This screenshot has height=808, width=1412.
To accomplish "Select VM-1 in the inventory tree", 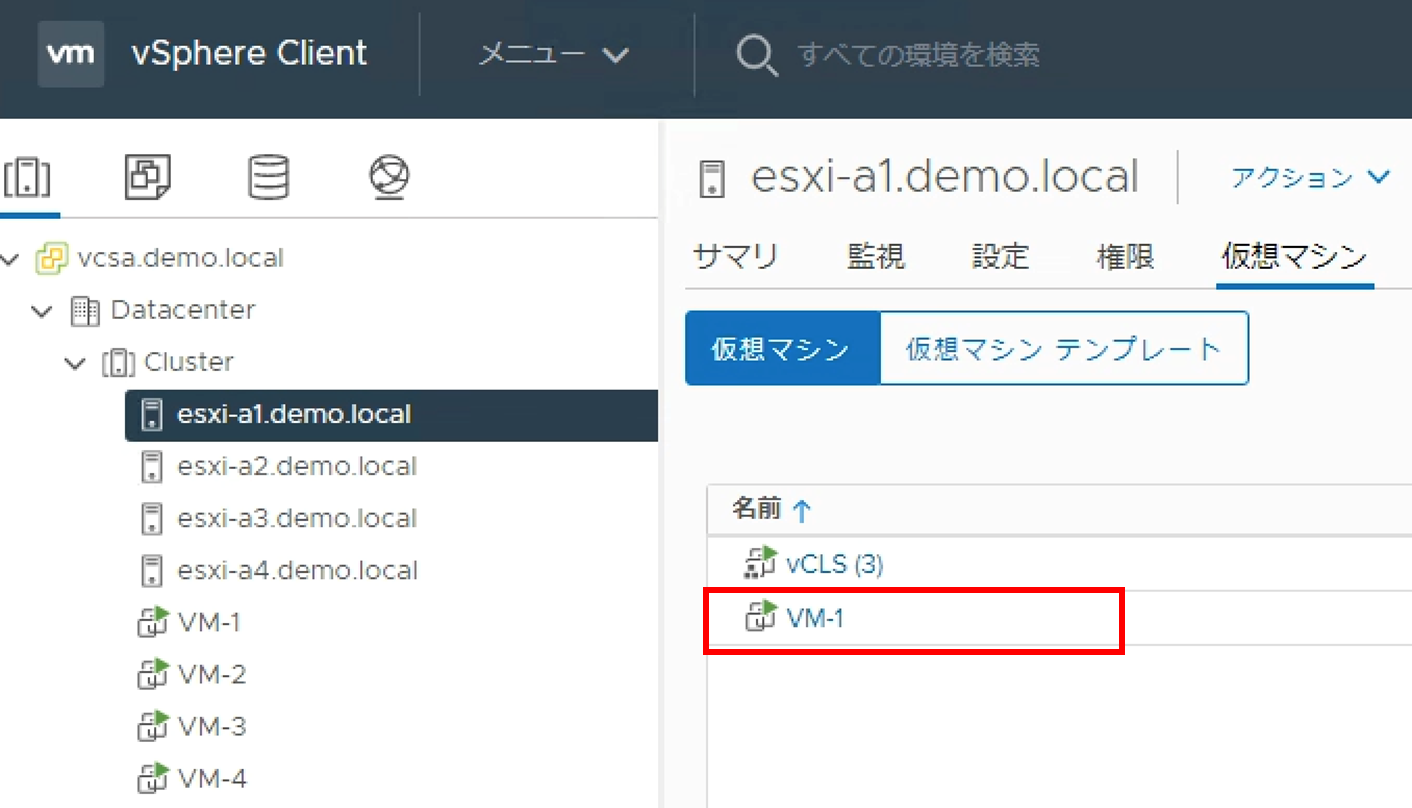I will 209,622.
